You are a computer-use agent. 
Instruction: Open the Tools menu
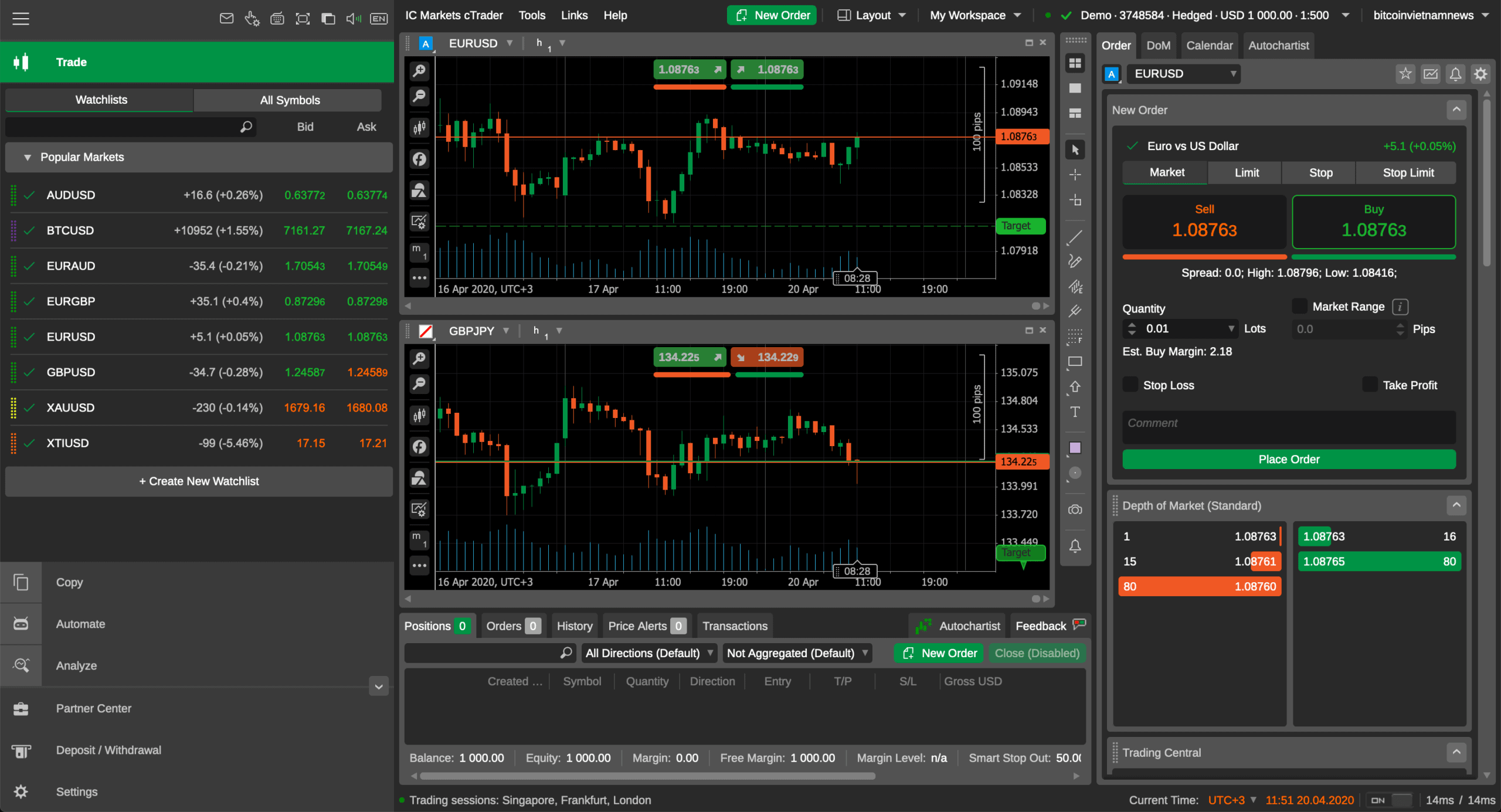pyautogui.click(x=532, y=15)
